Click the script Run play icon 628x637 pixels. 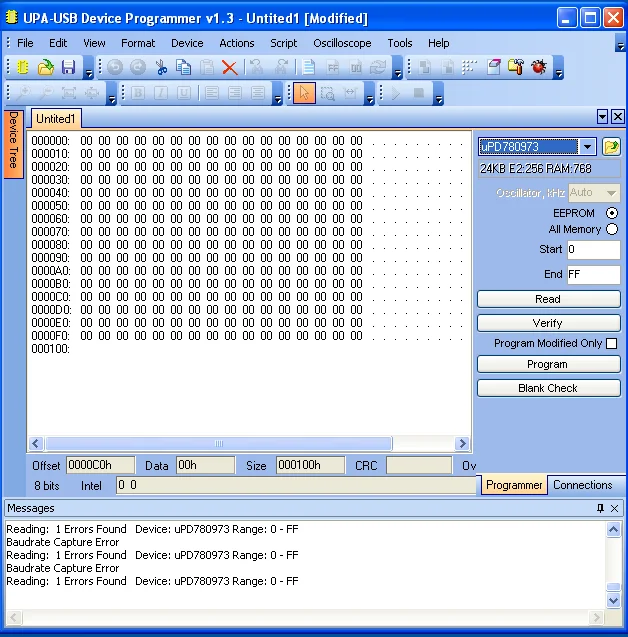click(x=395, y=93)
